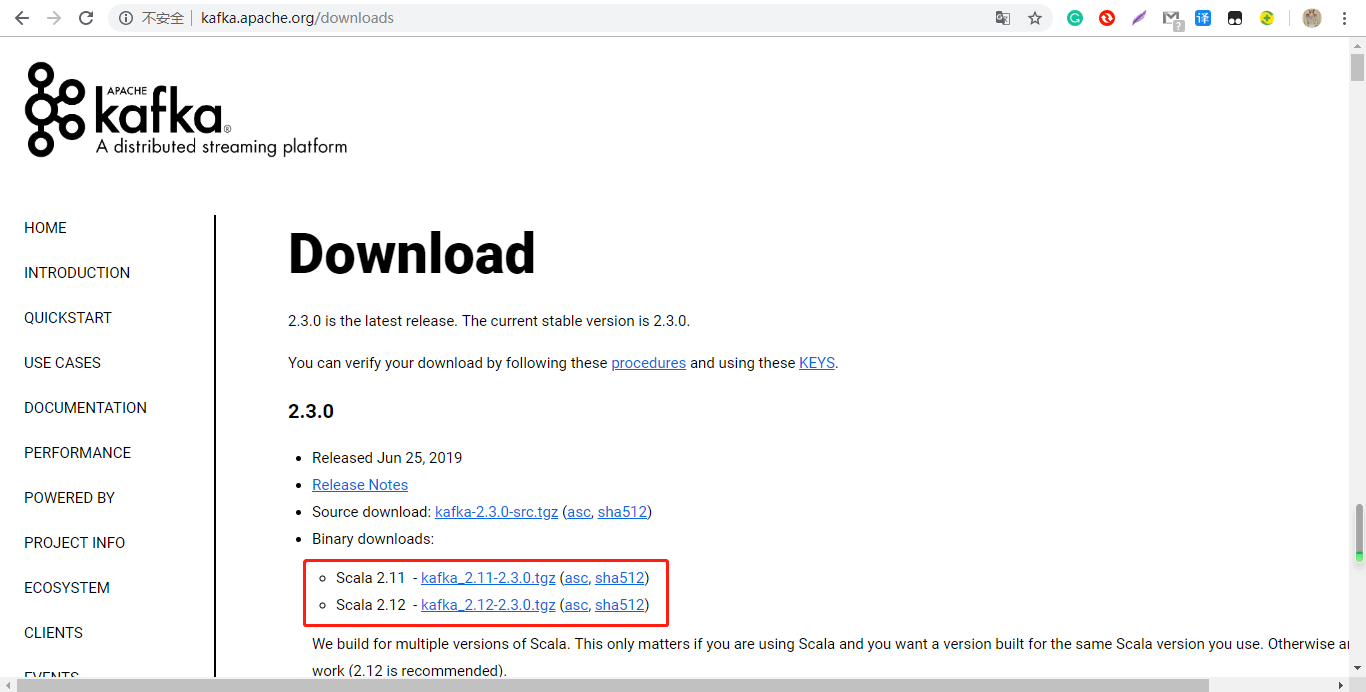Click the "Binary downloads:" label
The width and height of the screenshot is (1366, 692).
click(373, 539)
